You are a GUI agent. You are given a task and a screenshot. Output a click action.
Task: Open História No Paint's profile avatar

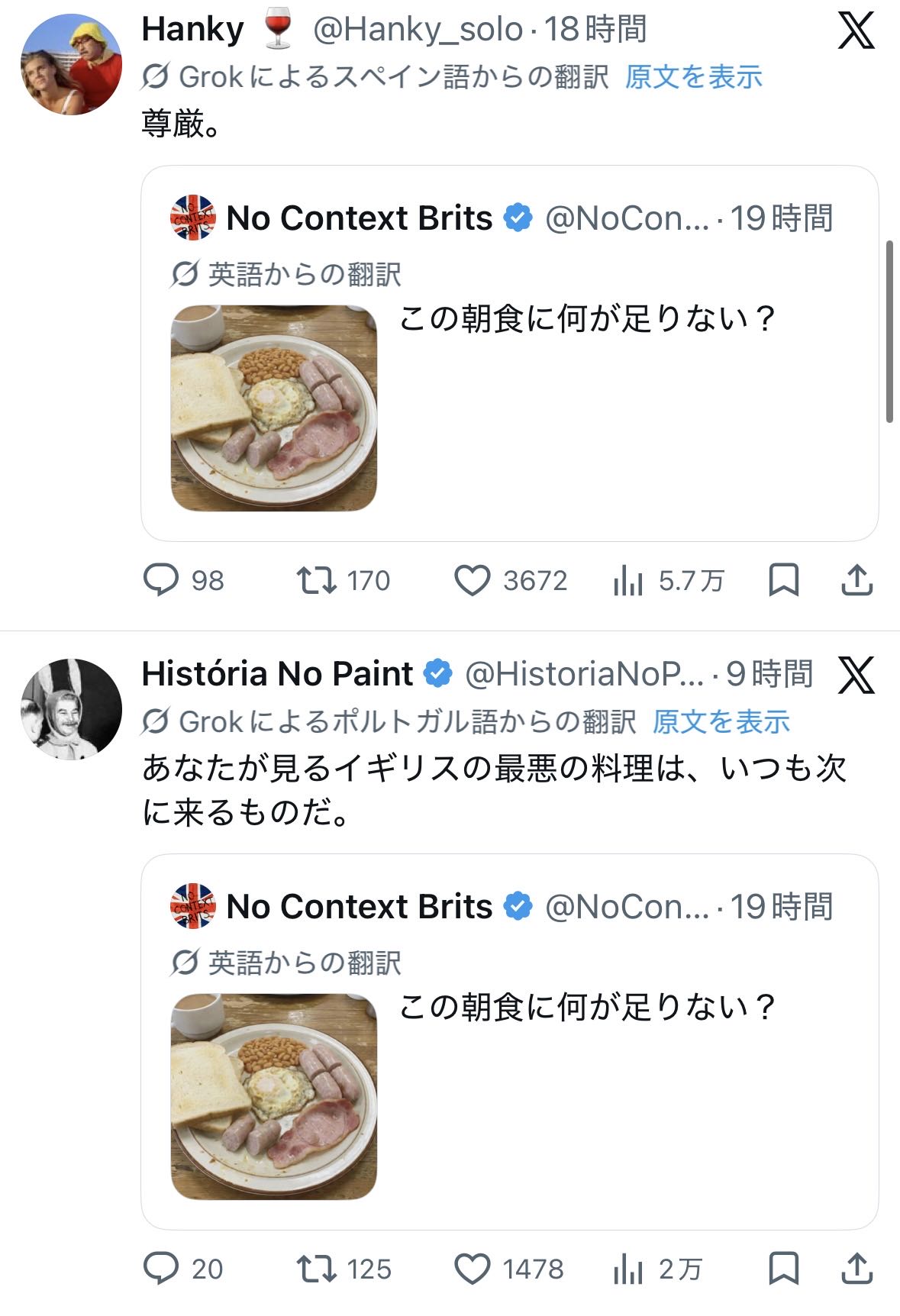pyautogui.click(x=71, y=709)
